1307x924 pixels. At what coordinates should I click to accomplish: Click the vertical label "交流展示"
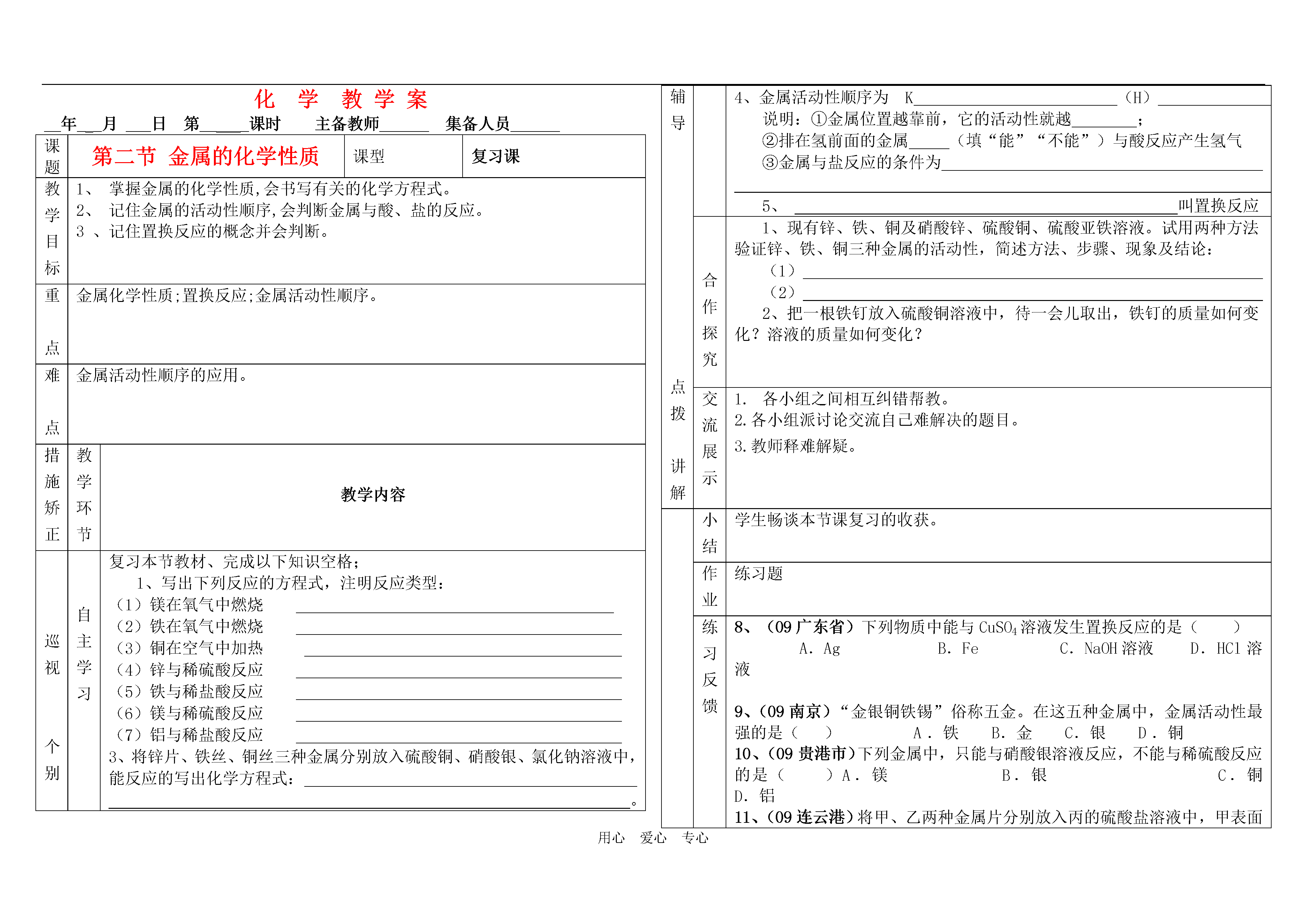(709, 439)
